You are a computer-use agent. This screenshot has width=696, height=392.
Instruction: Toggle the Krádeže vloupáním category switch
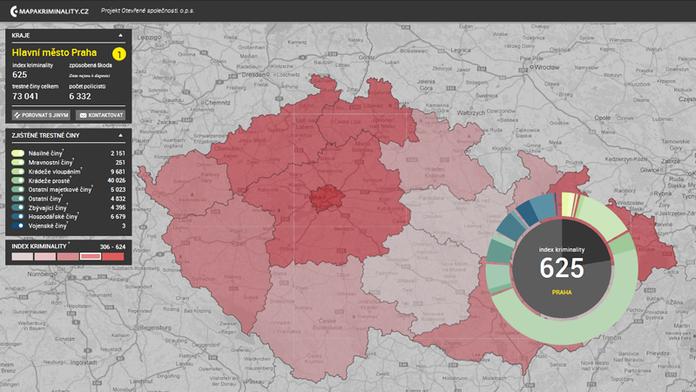click(x=18, y=171)
